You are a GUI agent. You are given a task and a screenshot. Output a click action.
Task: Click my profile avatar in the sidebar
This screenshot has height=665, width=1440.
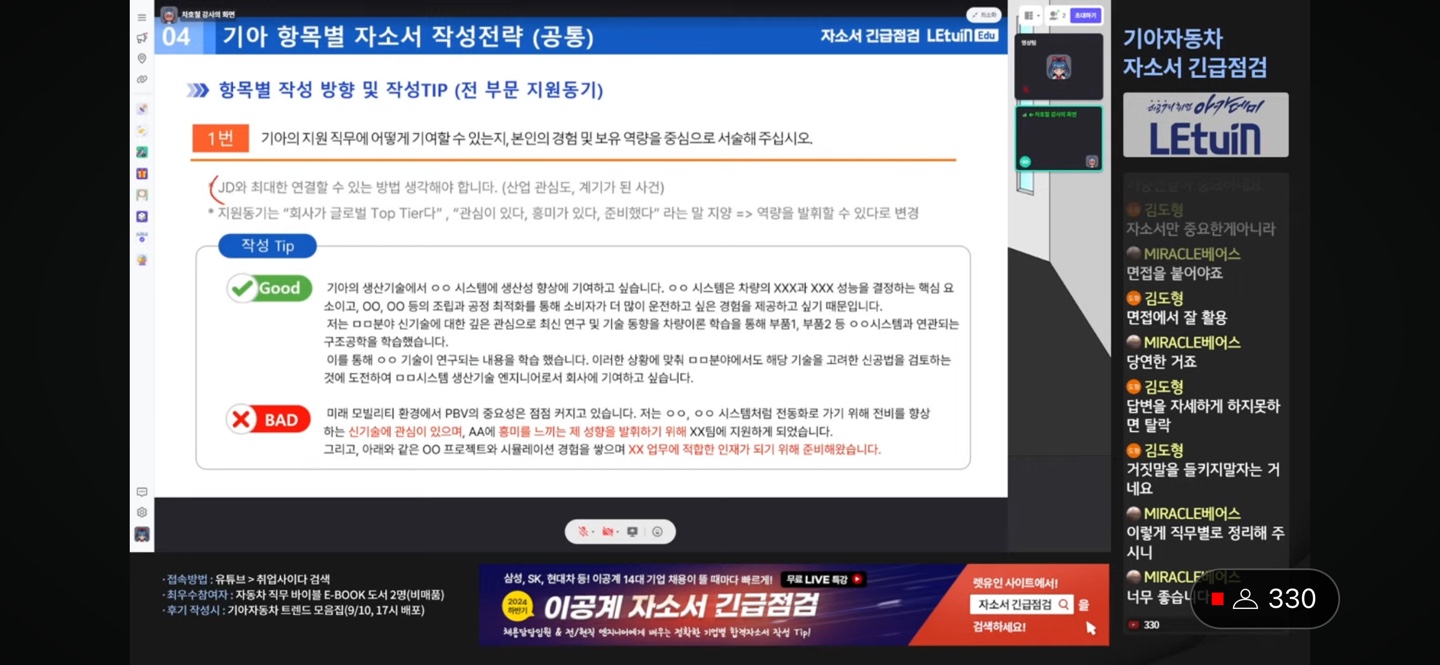tap(142, 534)
